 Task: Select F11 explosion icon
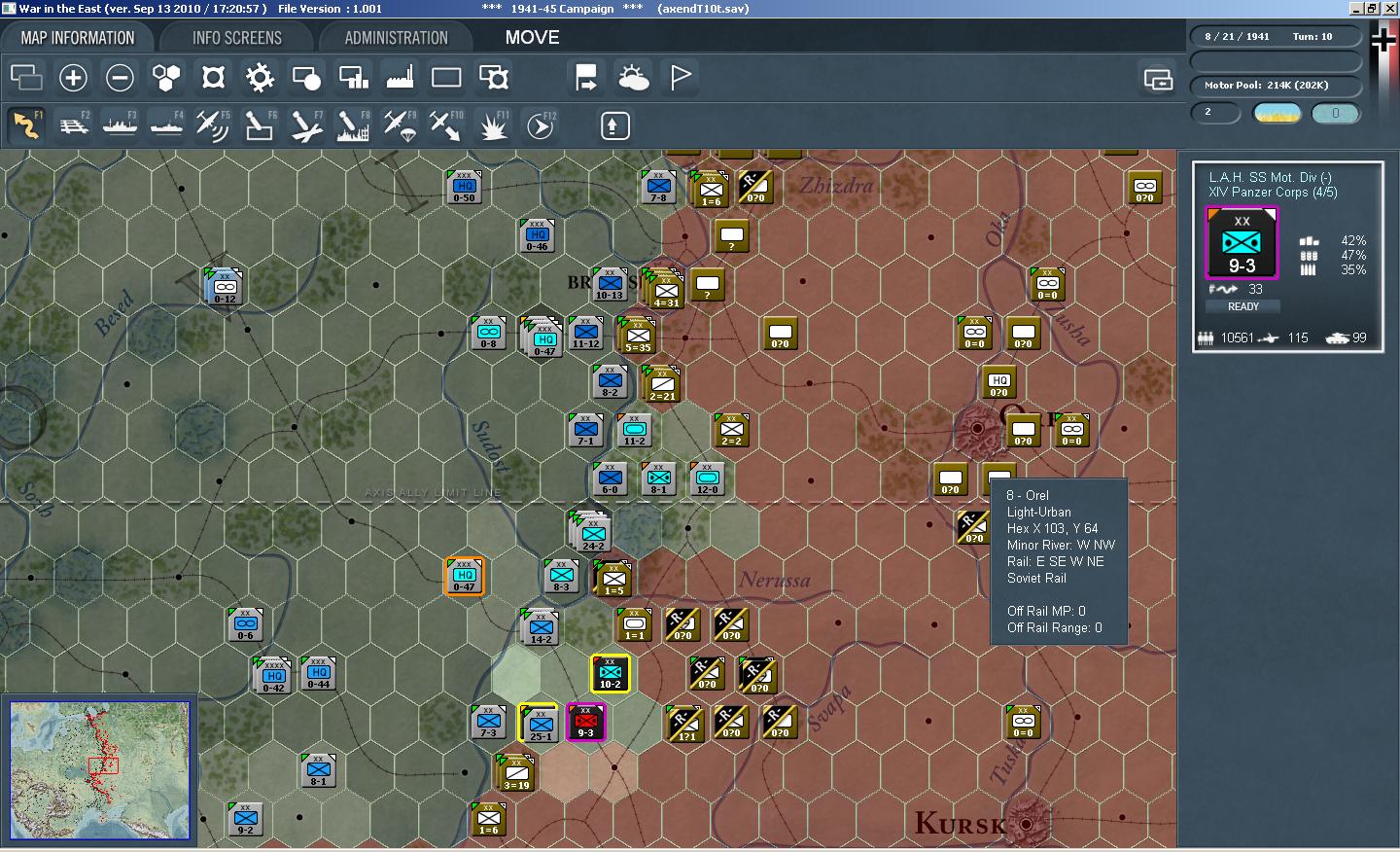click(x=493, y=125)
